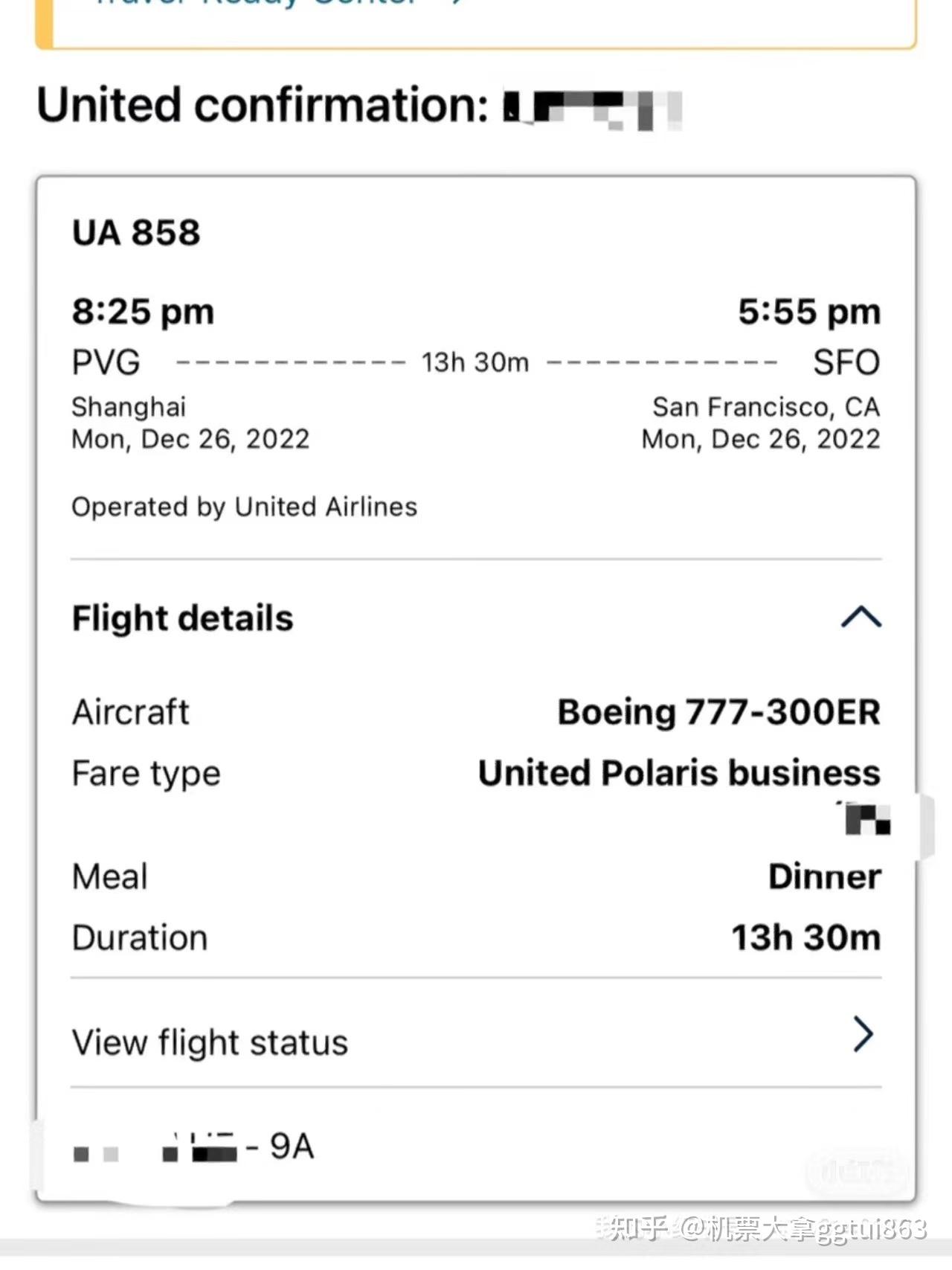Image resolution: width=952 pixels, height=1270 pixels.
Task: Click the 9A seat assignment
Action: point(292,1146)
